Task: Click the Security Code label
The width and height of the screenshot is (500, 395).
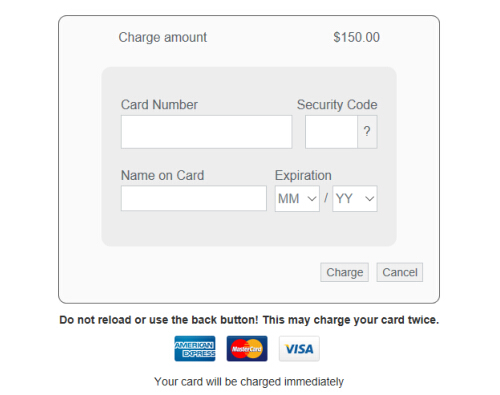Action: 337,105
